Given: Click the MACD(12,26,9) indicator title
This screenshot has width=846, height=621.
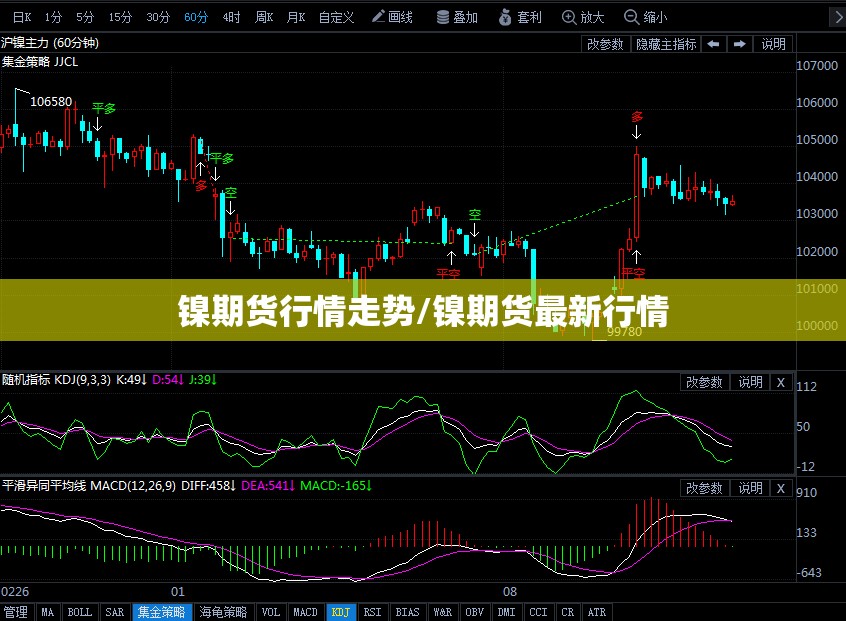Looking at the screenshot, I should [88, 486].
